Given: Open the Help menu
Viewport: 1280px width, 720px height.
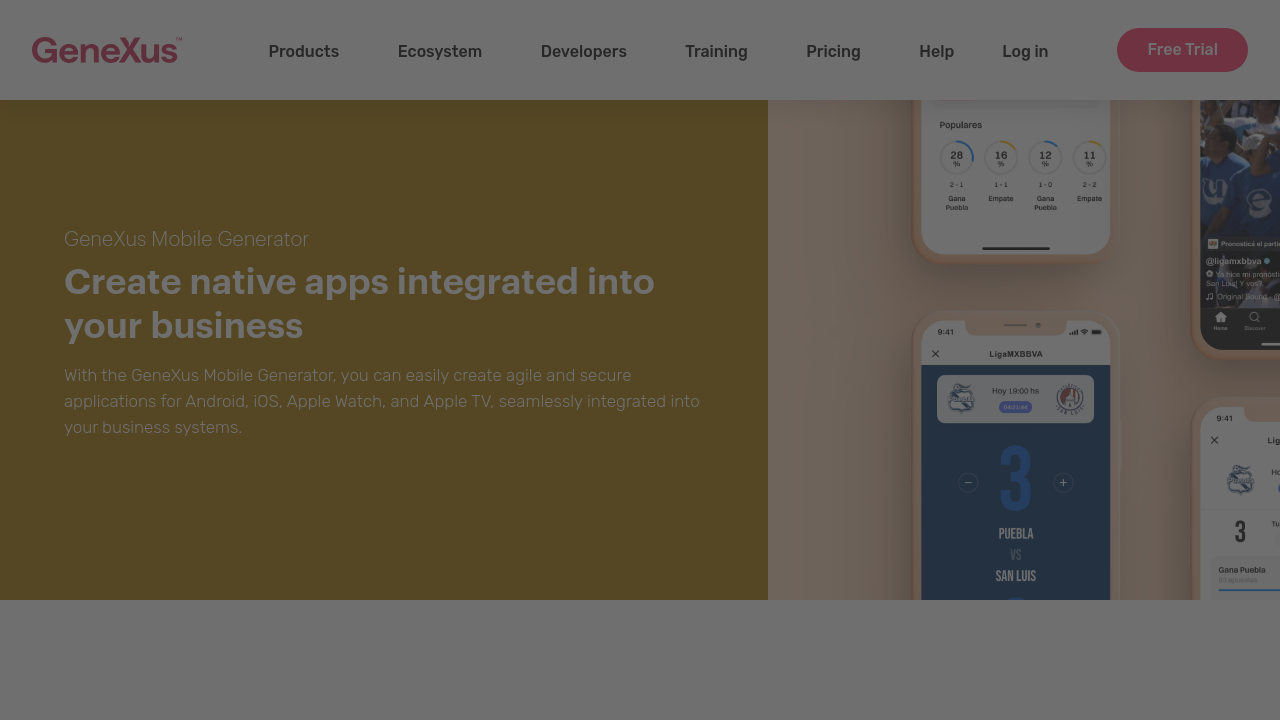Looking at the screenshot, I should (937, 51).
